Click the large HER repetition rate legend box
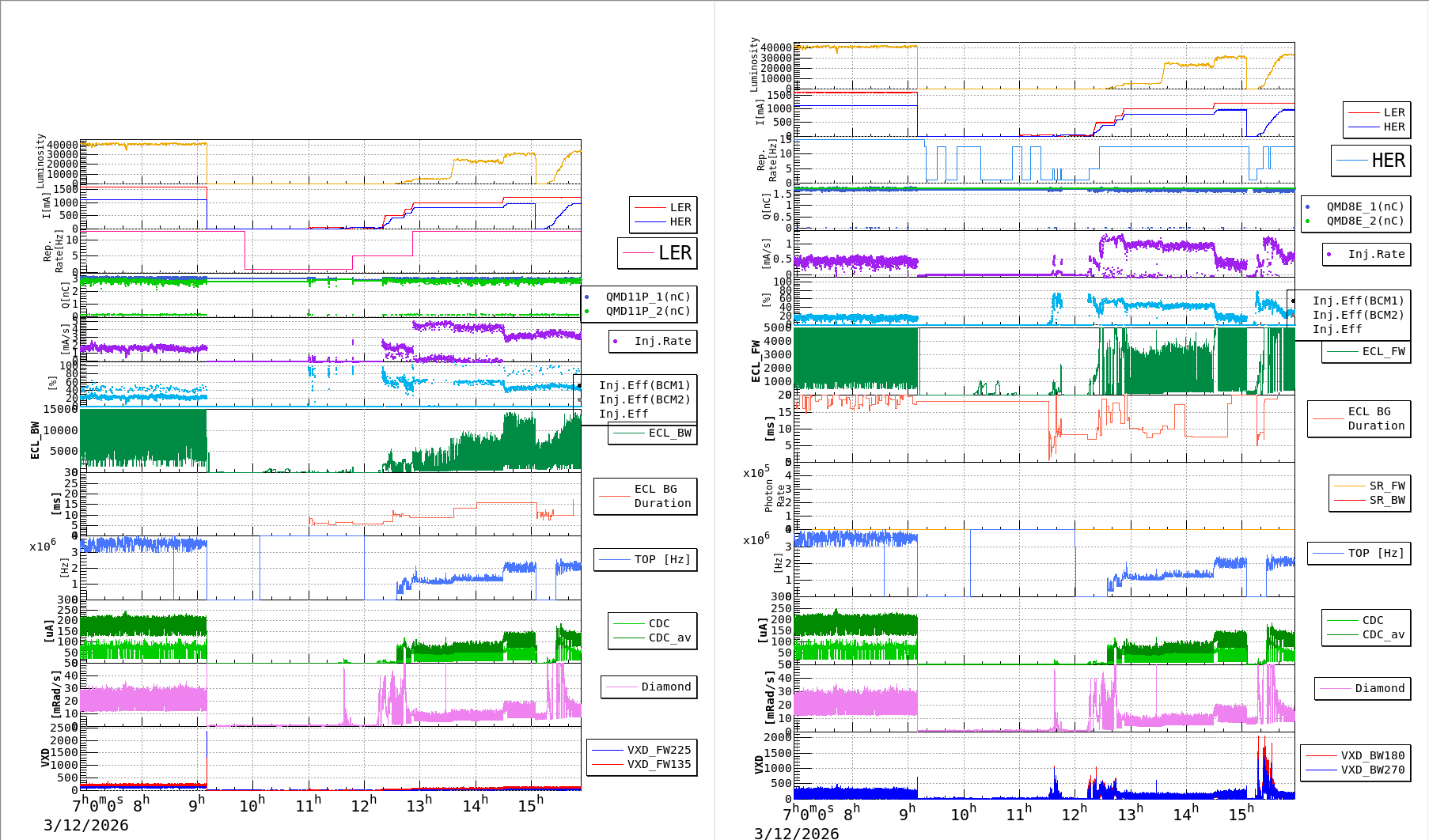The height and width of the screenshot is (840, 1429). point(1370,161)
